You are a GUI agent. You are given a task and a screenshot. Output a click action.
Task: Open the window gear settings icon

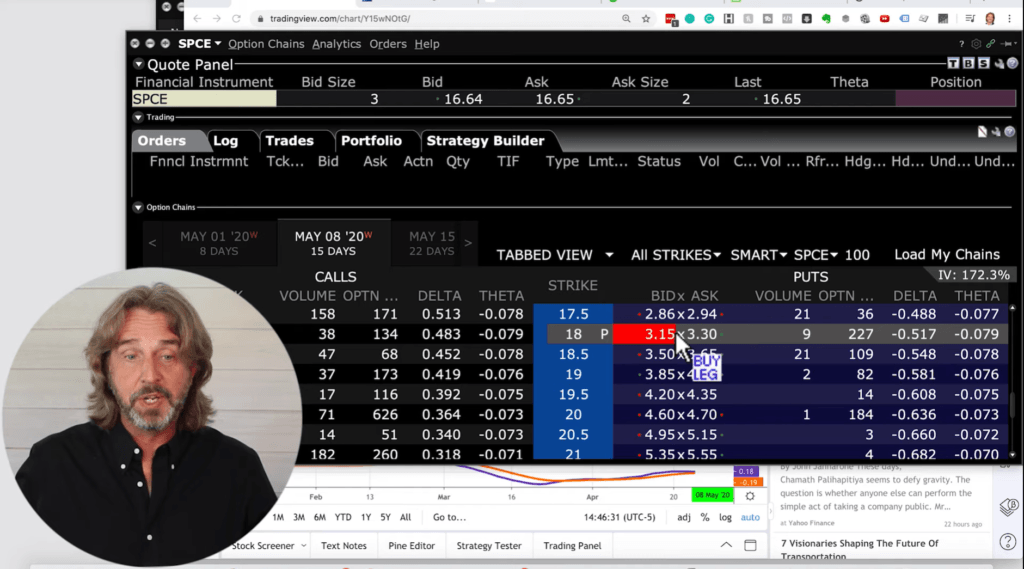click(976, 44)
